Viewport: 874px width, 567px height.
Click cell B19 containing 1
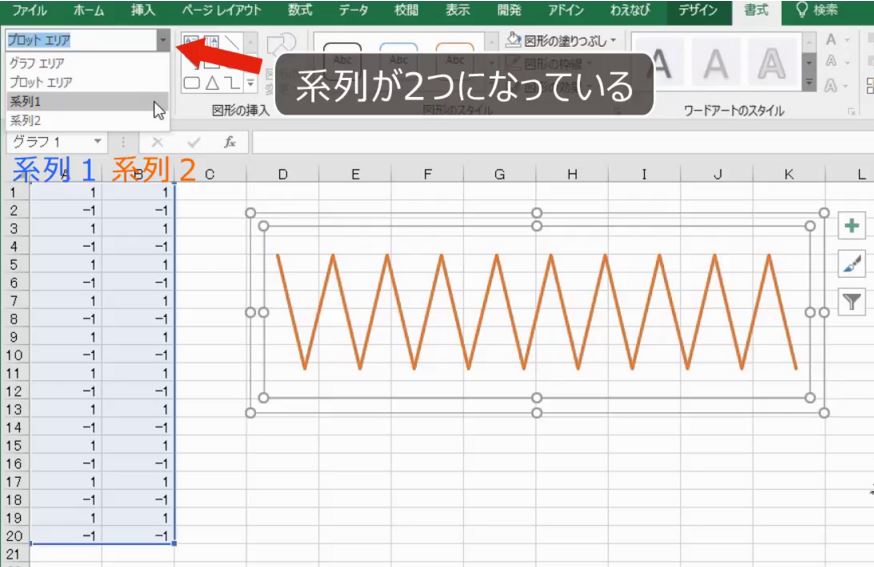click(x=138, y=518)
